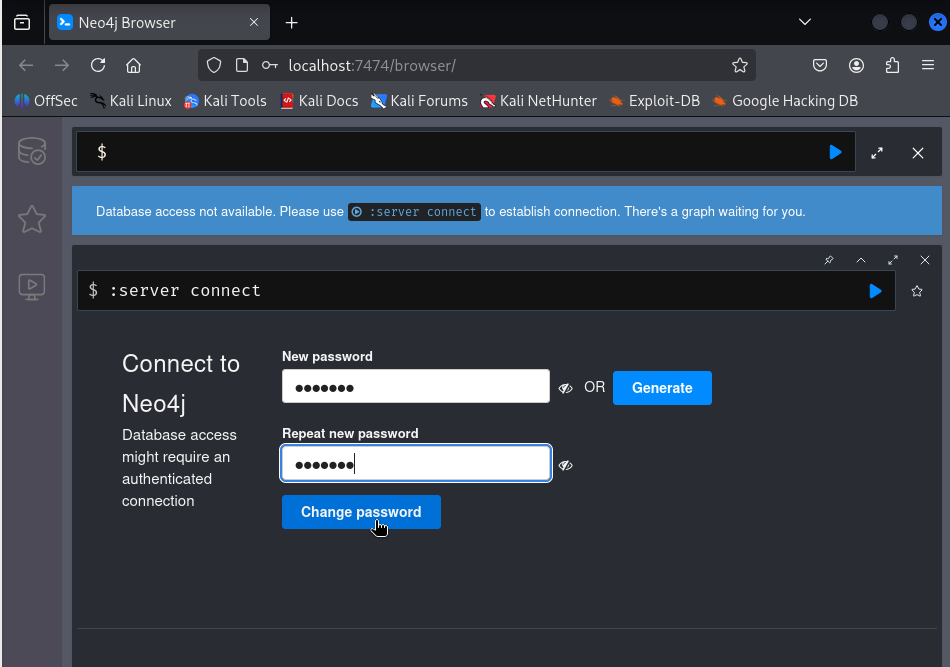Expand the top editor to fullscreen
Screen dimensions: 950x667
click(x=877, y=153)
